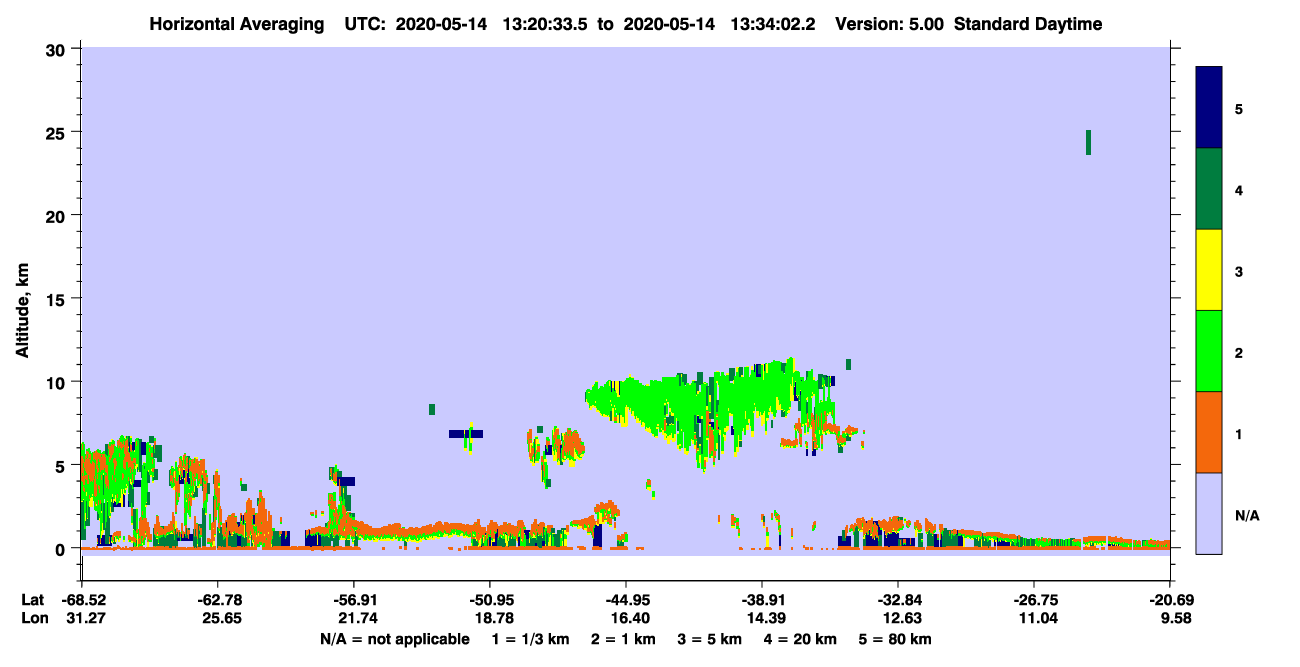Image resolution: width=1300 pixels, height=667 pixels.
Task: Click the 'Lat' axis row label
Action: coord(32,600)
